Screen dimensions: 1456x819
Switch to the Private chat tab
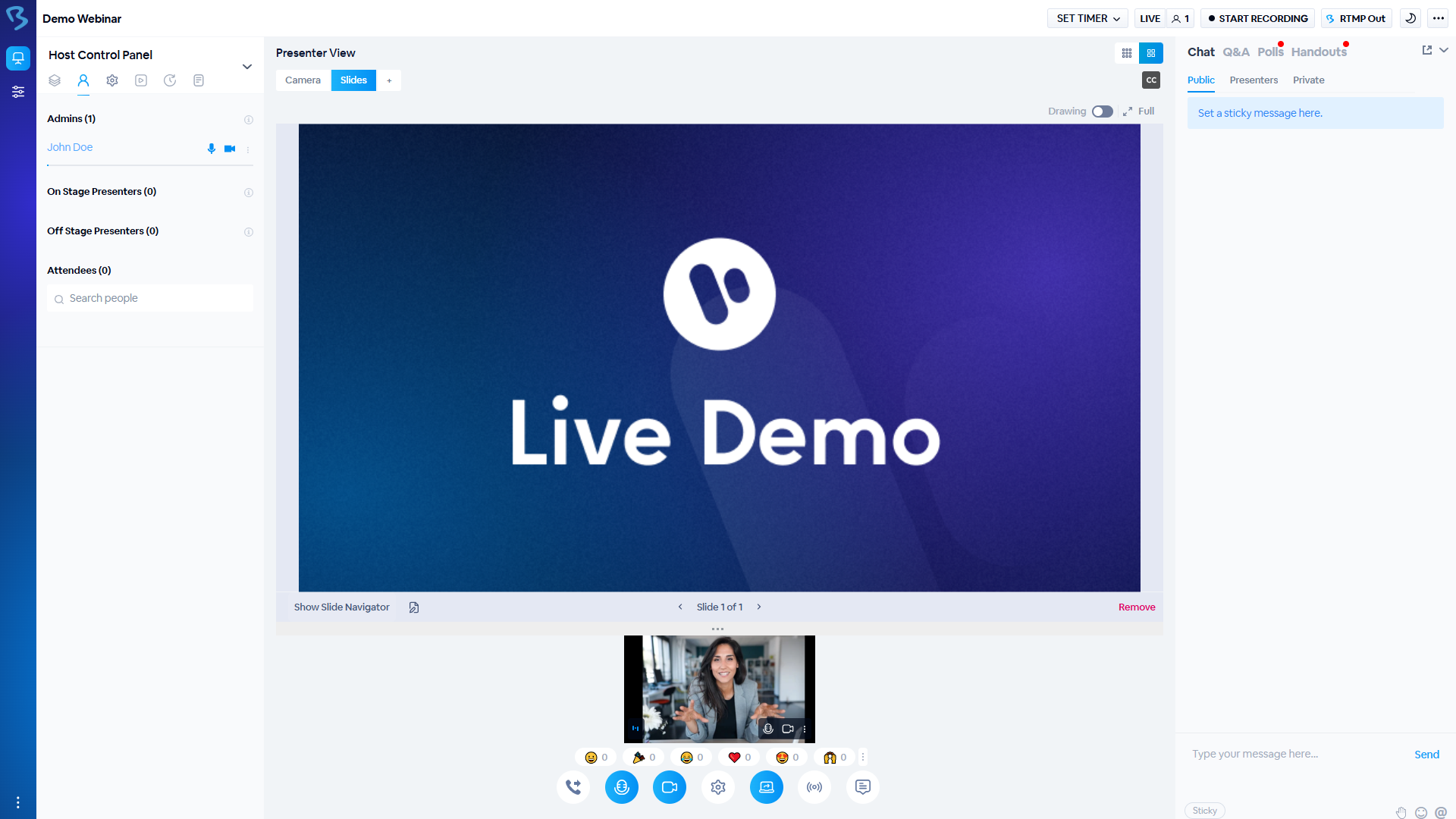tap(1309, 80)
